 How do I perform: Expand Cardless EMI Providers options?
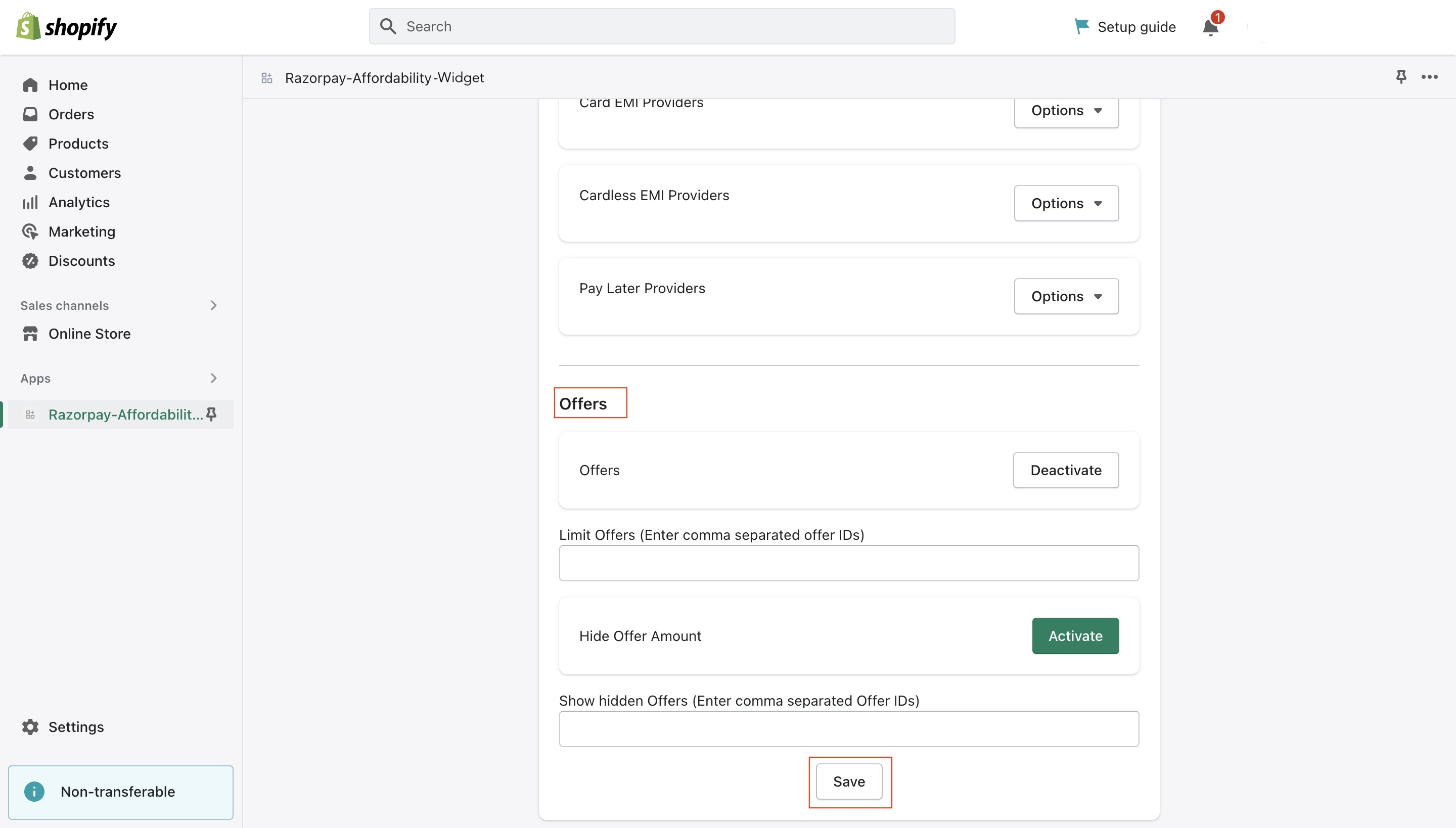pyautogui.click(x=1066, y=203)
